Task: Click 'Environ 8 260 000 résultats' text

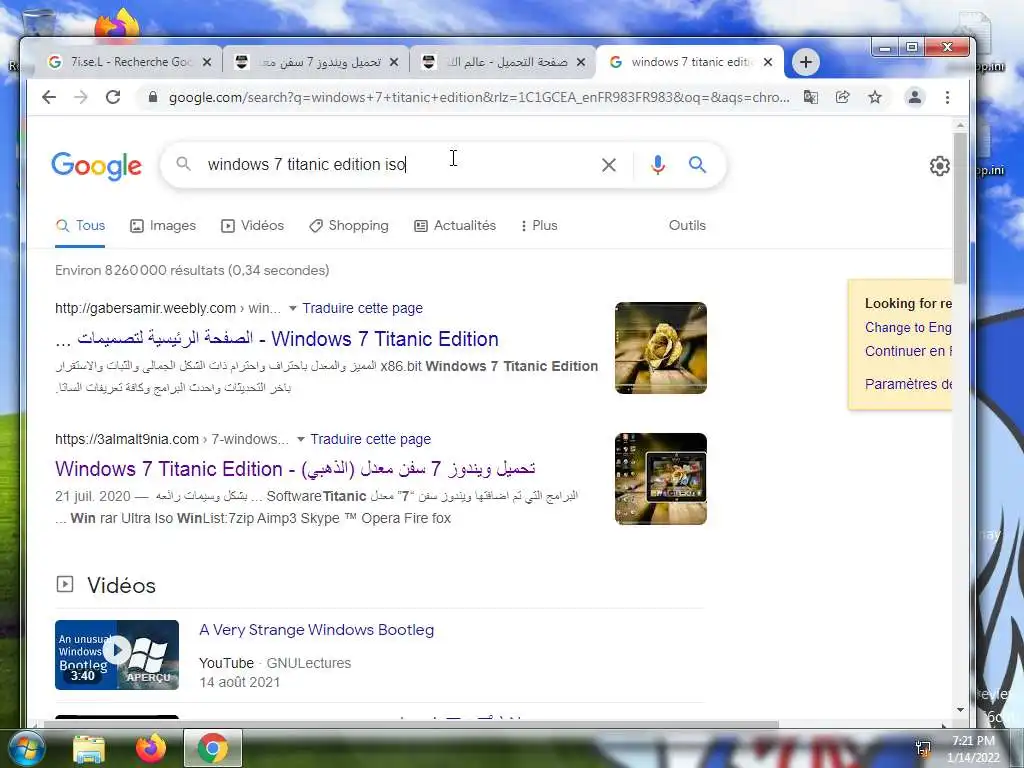Action: click(x=192, y=270)
